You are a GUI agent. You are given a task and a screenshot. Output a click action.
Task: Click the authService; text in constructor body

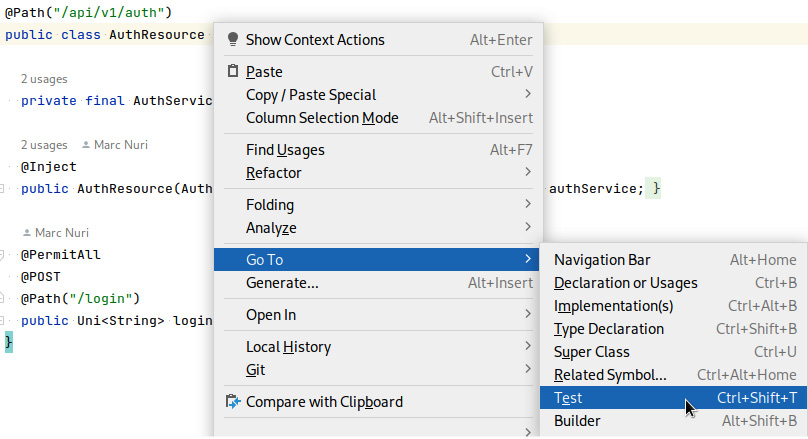596,189
